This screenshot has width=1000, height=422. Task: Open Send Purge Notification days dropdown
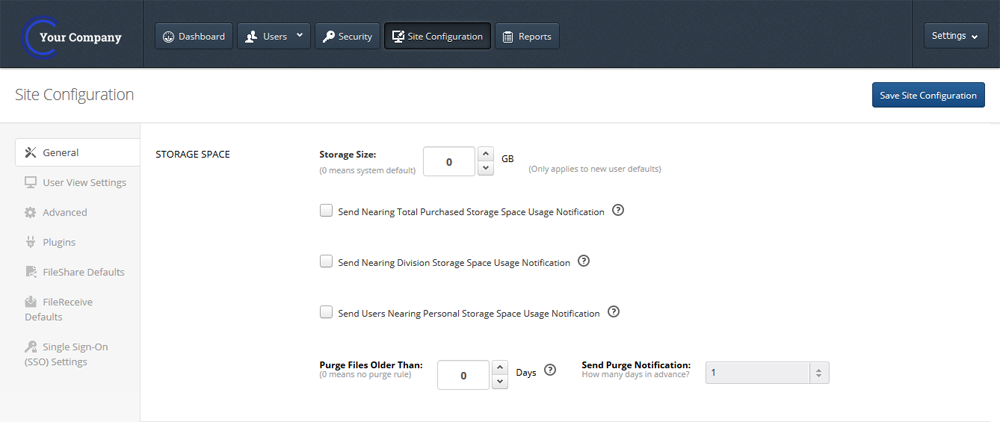pos(767,372)
